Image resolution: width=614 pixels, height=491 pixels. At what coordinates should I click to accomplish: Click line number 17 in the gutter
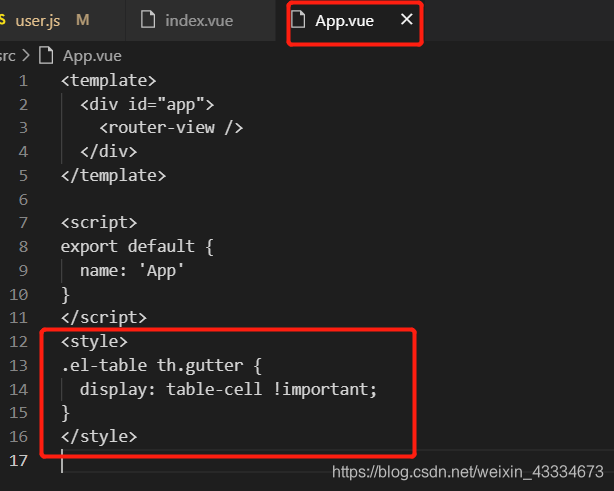point(18,460)
